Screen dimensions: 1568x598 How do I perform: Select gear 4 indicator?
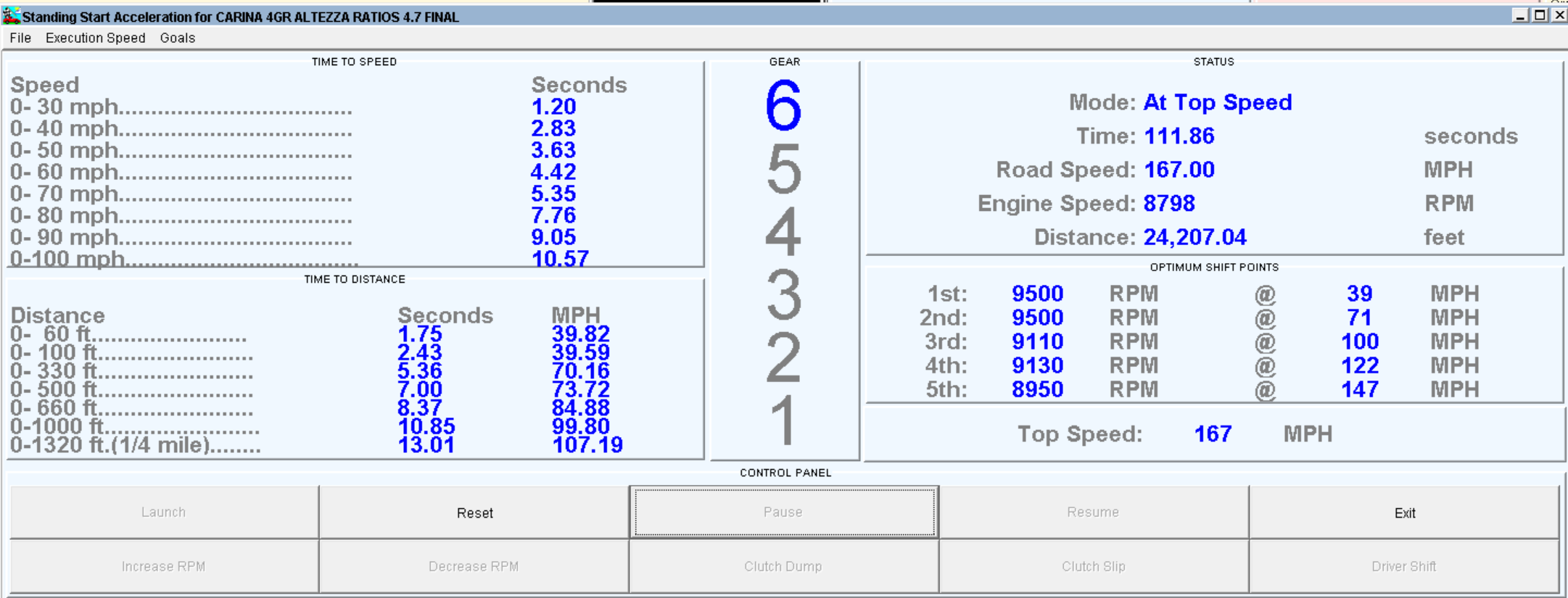tap(783, 232)
